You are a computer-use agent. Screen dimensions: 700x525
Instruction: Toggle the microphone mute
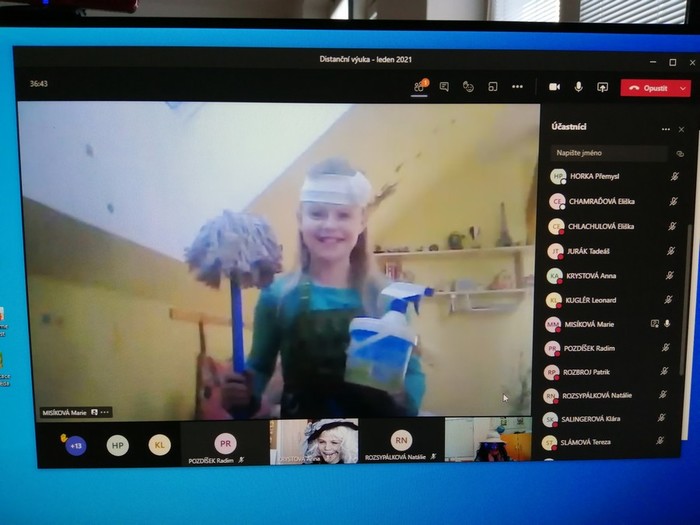pos(578,87)
